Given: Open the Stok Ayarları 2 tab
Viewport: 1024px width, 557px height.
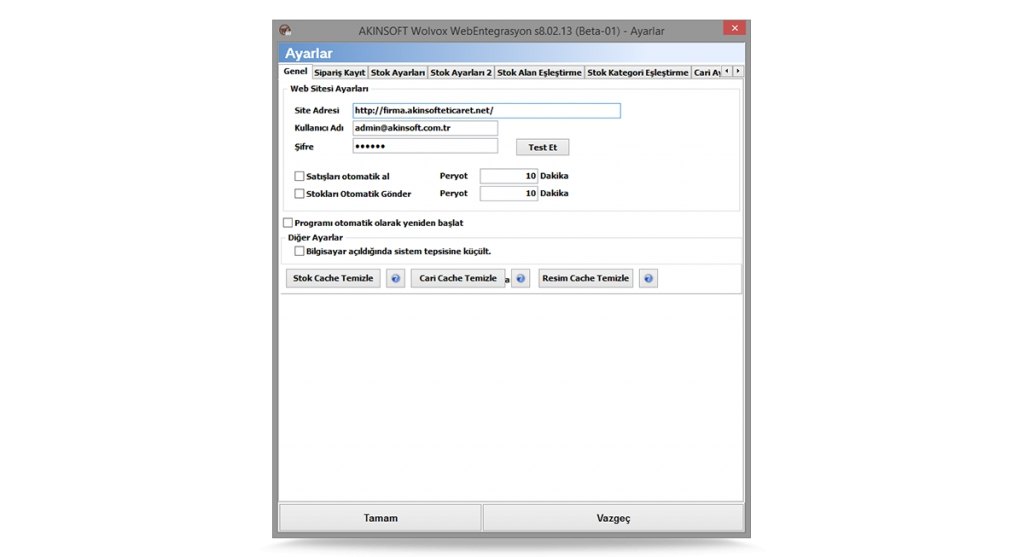Looking at the screenshot, I should (x=461, y=72).
